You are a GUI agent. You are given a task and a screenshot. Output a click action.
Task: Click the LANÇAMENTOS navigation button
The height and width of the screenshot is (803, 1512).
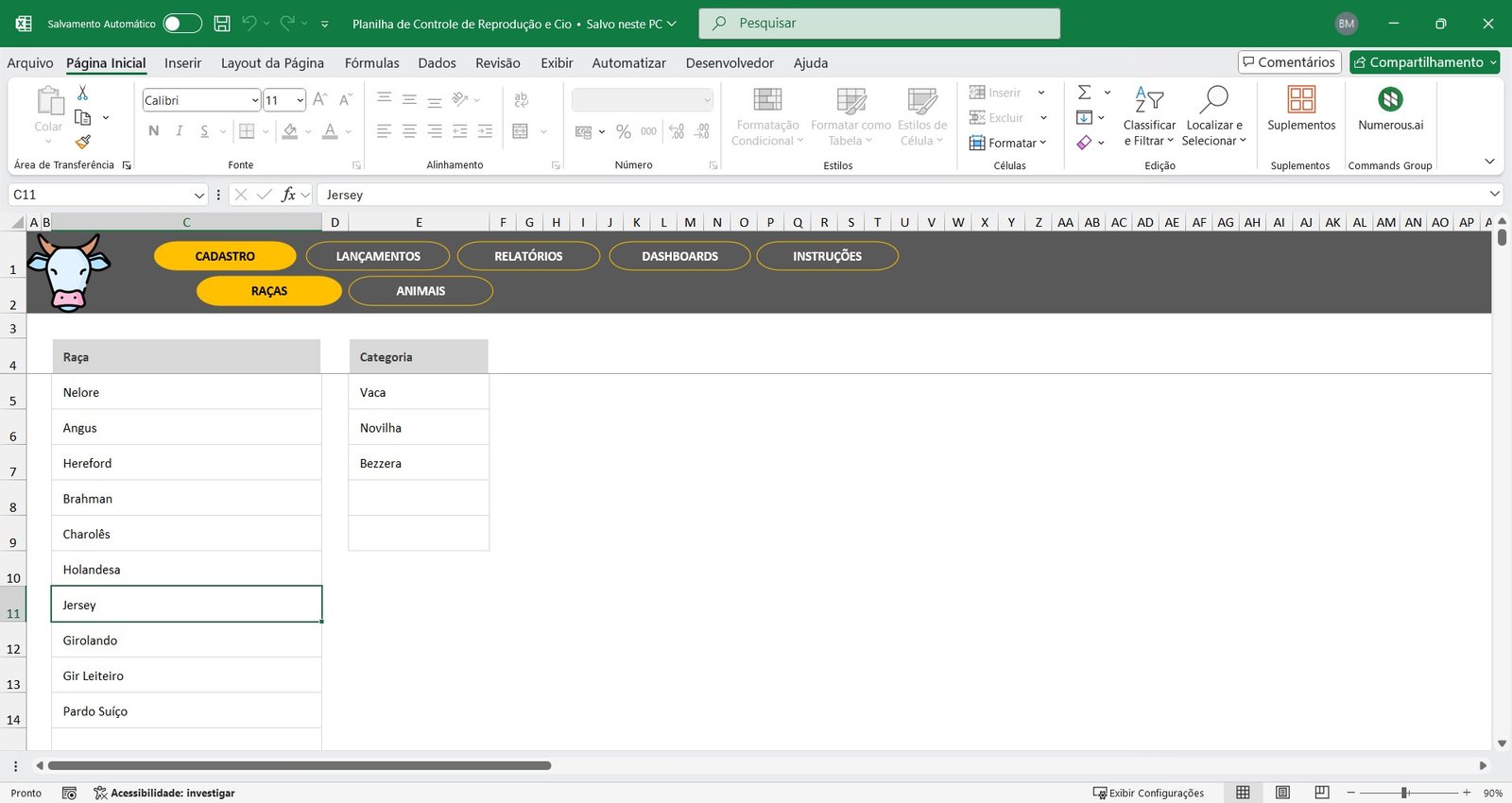point(378,256)
